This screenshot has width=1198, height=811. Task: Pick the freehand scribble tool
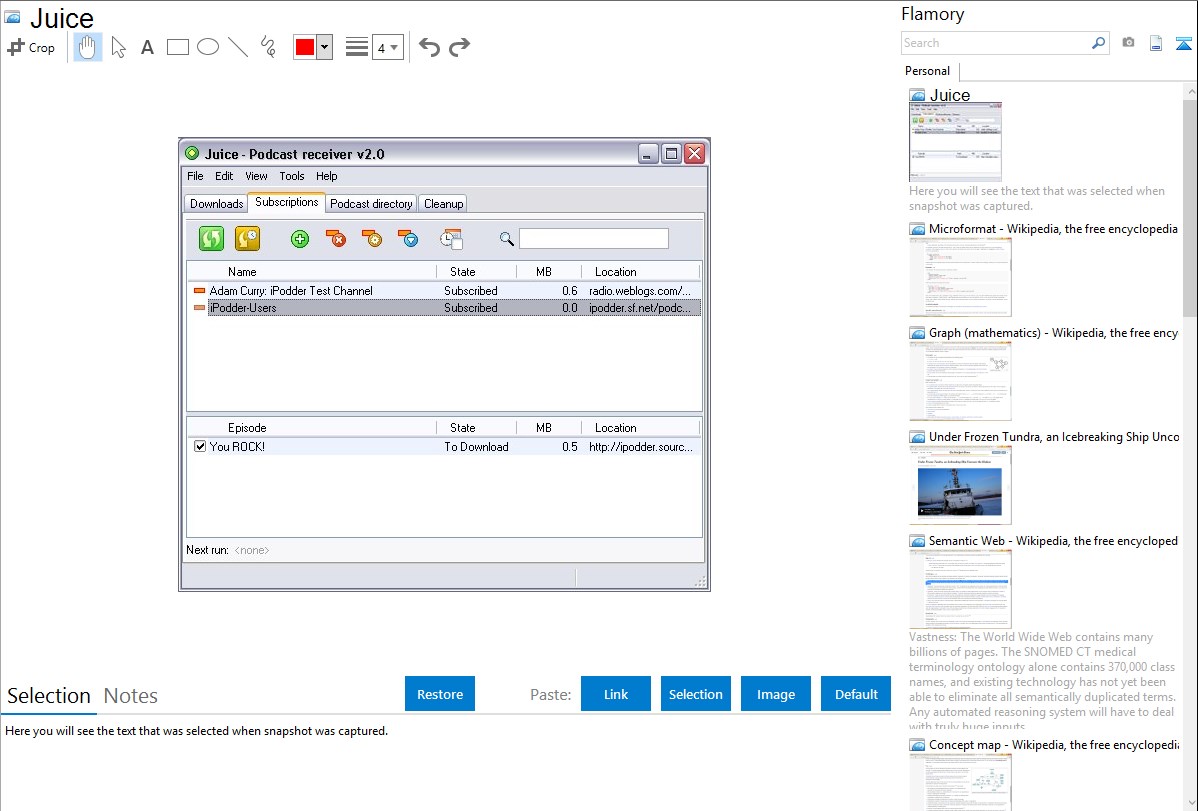(x=268, y=47)
